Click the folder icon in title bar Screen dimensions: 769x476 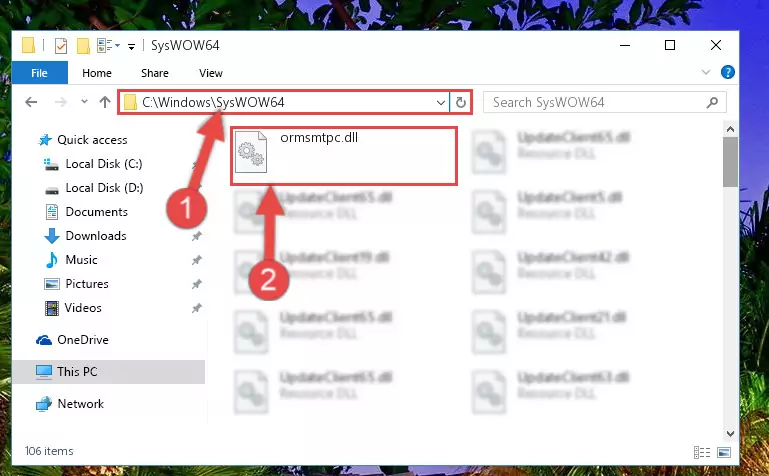tap(28, 46)
